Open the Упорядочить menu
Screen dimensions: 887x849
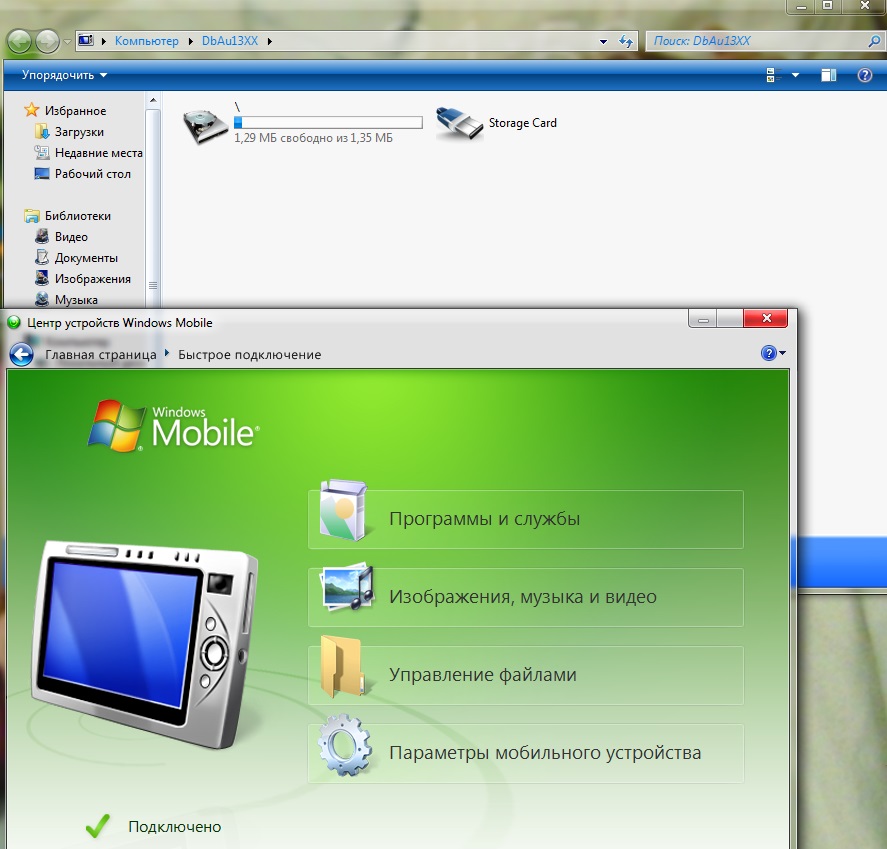(64, 75)
